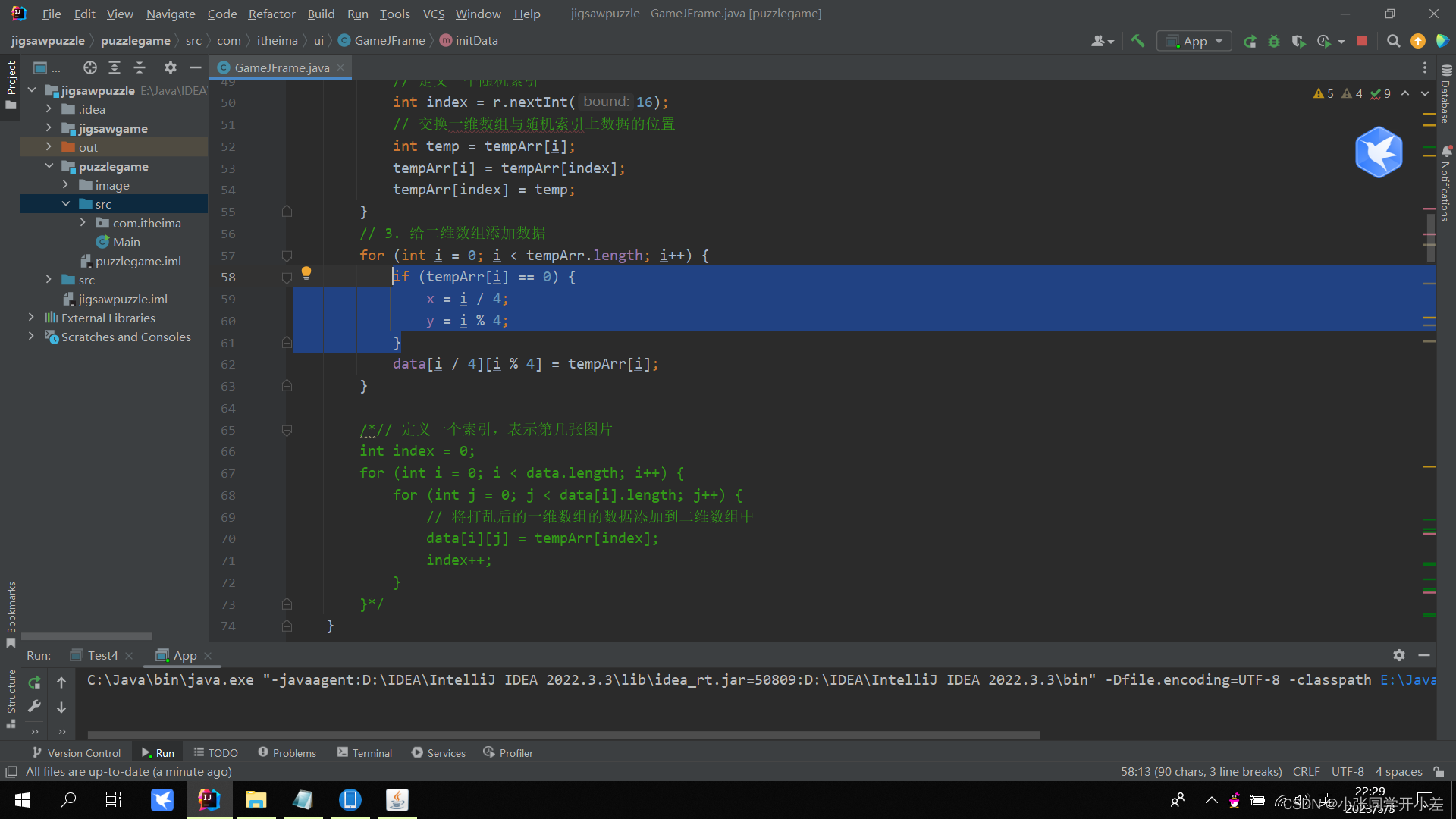Click the yellow lightbulb quick-fix icon
The width and height of the screenshot is (1456, 819).
[306, 273]
